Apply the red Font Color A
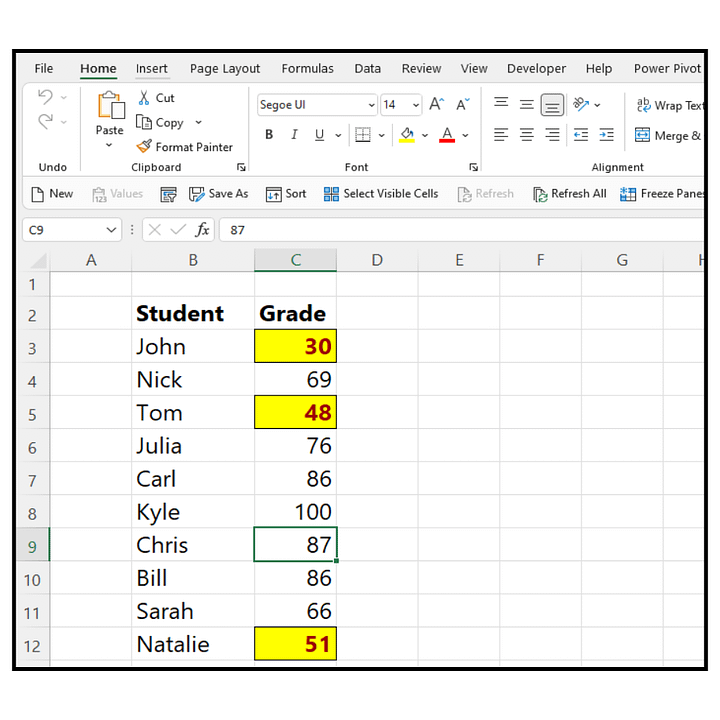The height and width of the screenshot is (720, 720). coord(447,135)
